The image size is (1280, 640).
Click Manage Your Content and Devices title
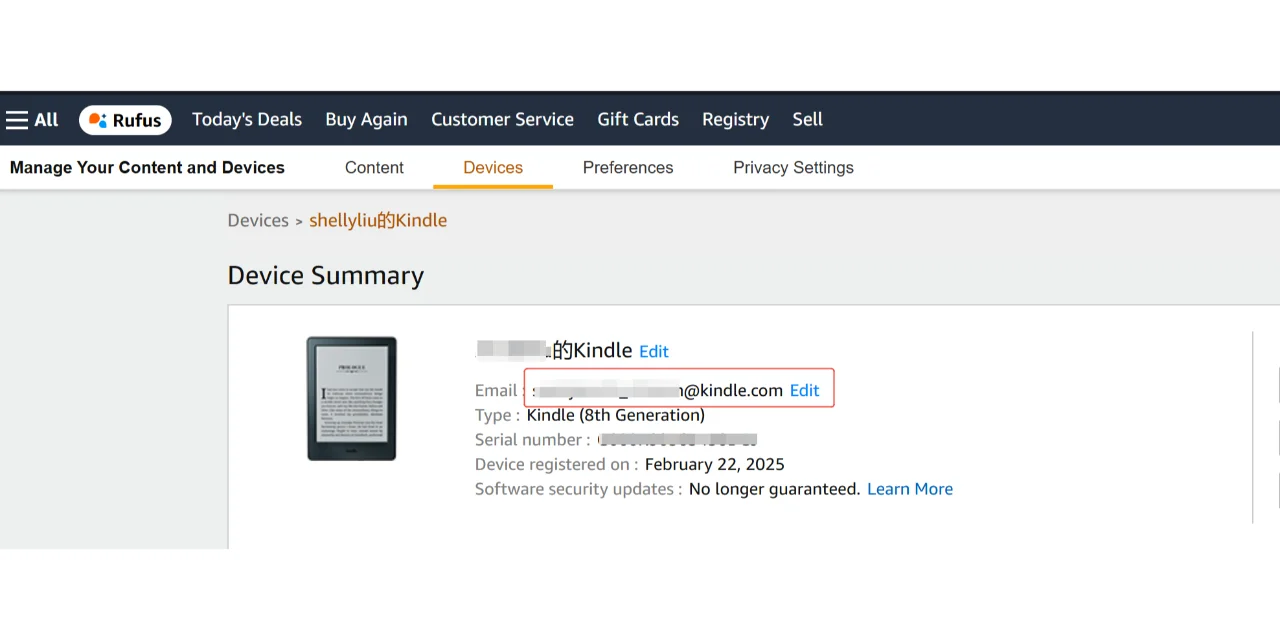pos(147,168)
